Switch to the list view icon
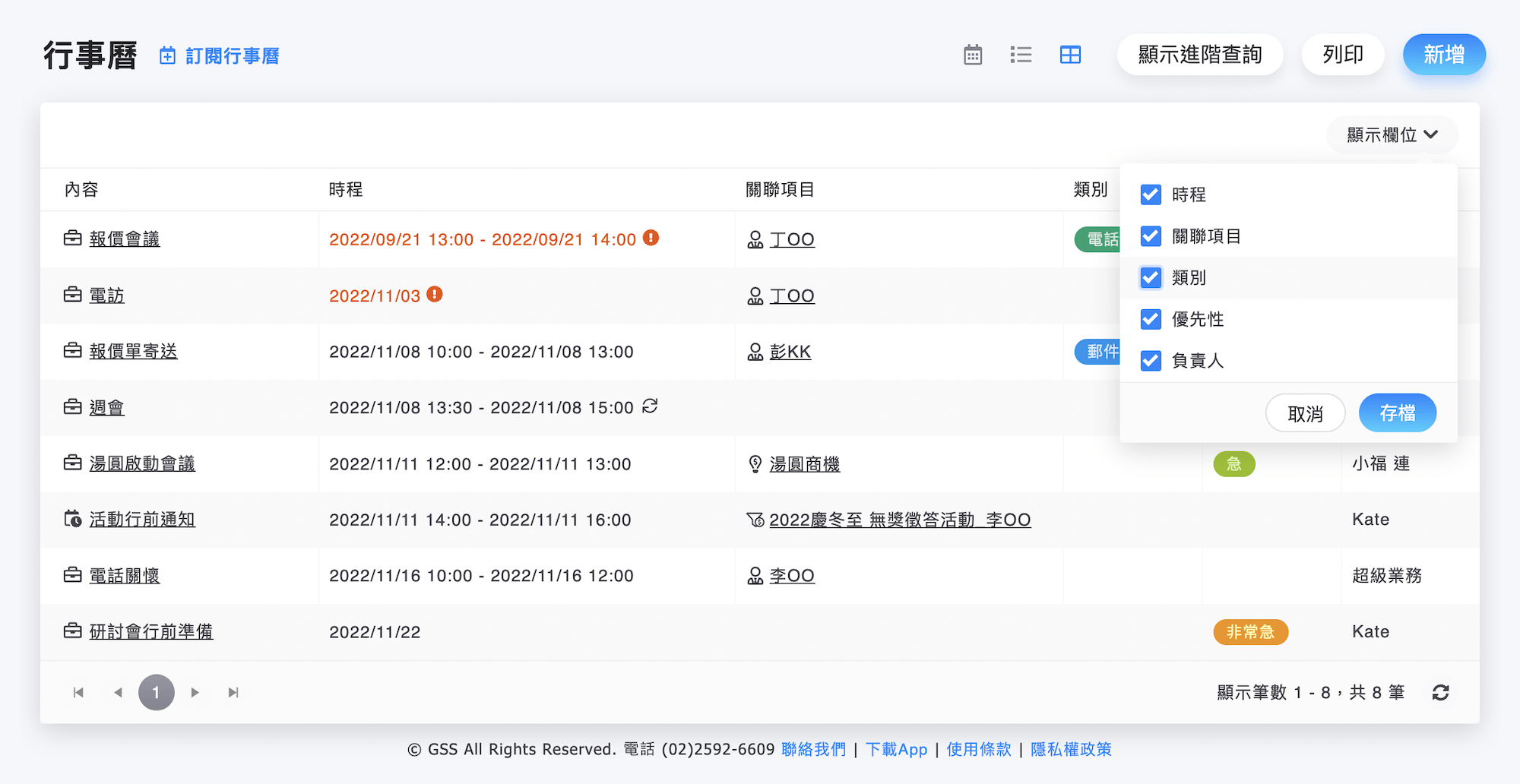Image resolution: width=1520 pixels, height=784 pixels. 1021,55
